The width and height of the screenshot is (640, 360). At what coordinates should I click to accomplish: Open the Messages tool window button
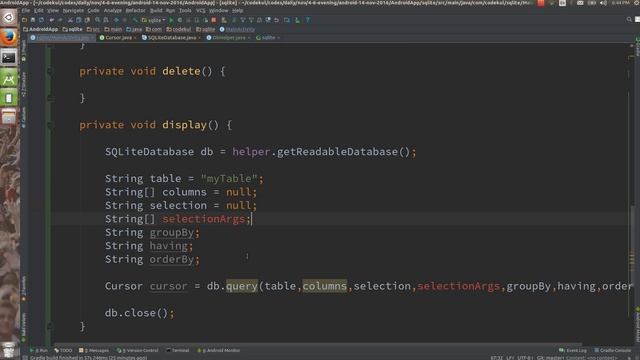pos(94,350)
